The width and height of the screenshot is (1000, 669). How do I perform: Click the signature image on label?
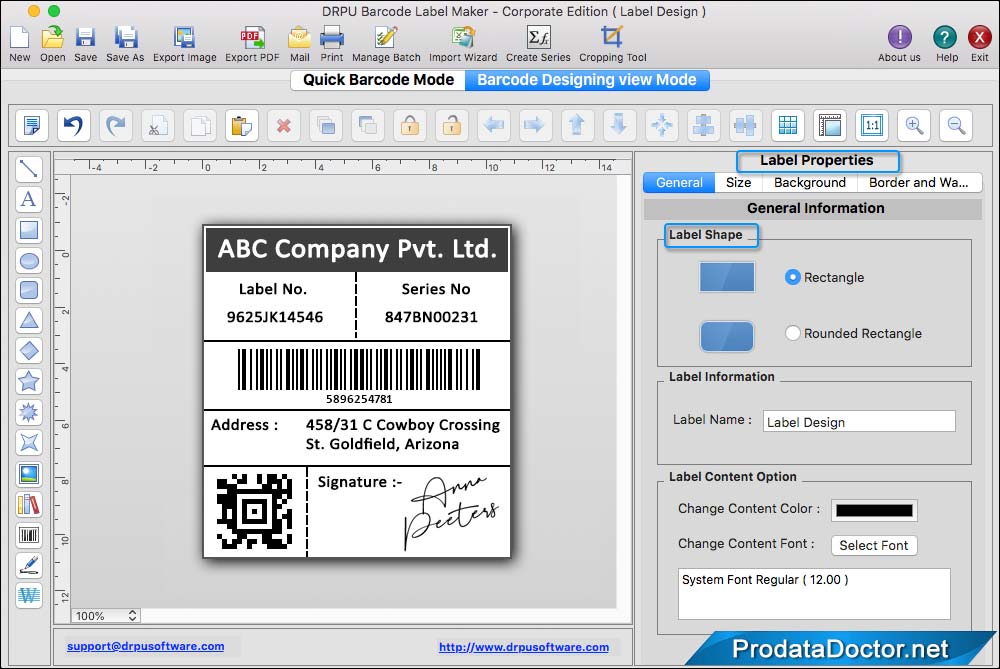[452, 512]
